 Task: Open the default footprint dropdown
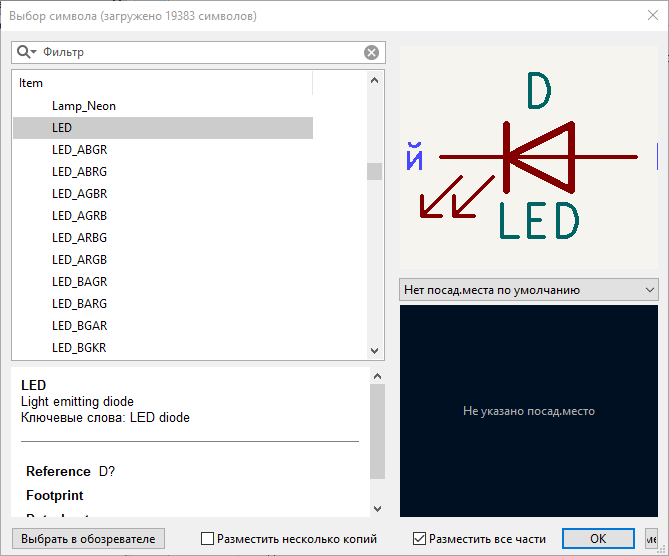[x=528, y=290]
